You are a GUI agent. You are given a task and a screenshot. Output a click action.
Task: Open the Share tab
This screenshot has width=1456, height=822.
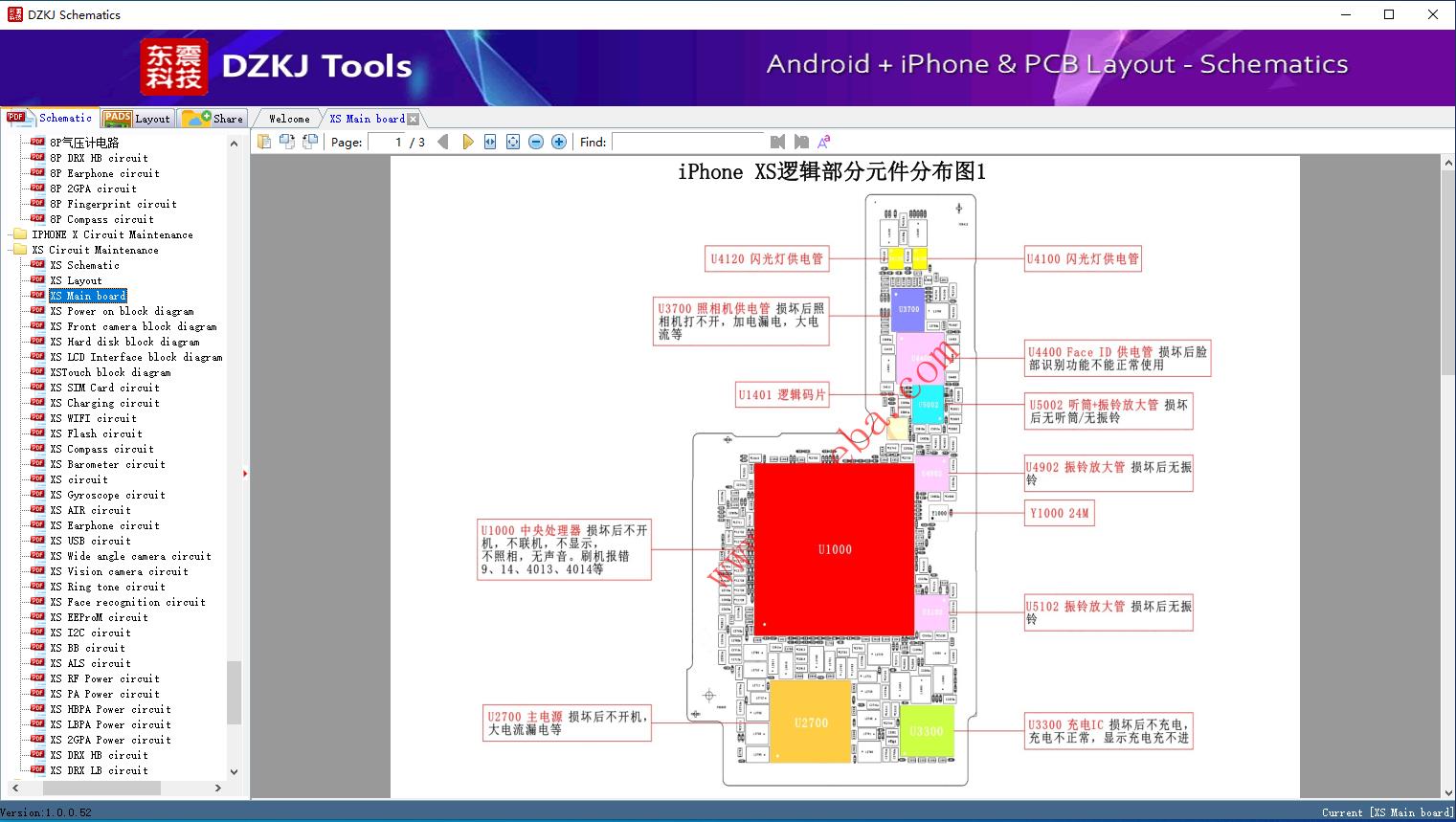pos(213,119)
